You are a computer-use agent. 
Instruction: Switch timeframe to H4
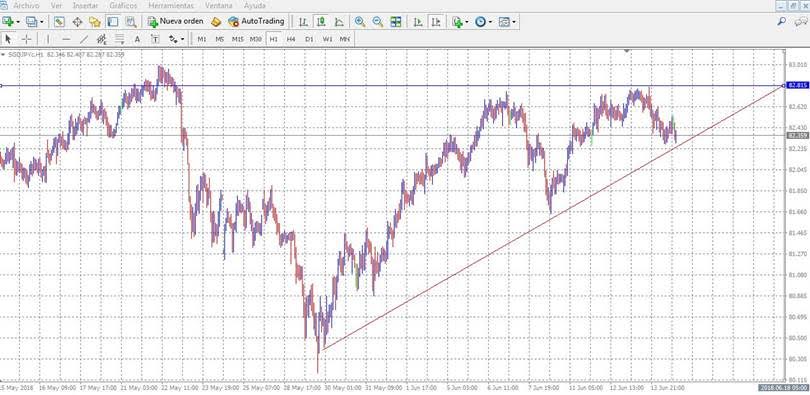tap(291, 39)
